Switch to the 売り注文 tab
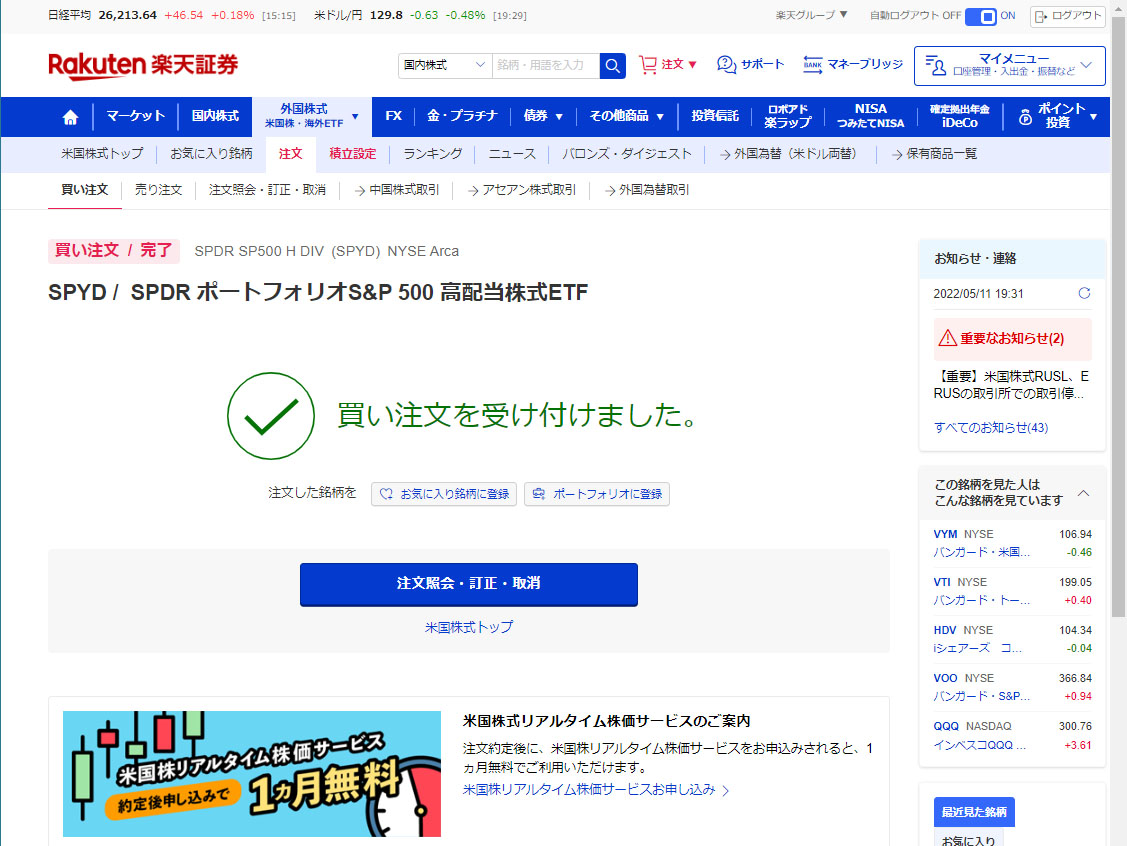This screenshot has width=1127, height=846. coord(158,189)
